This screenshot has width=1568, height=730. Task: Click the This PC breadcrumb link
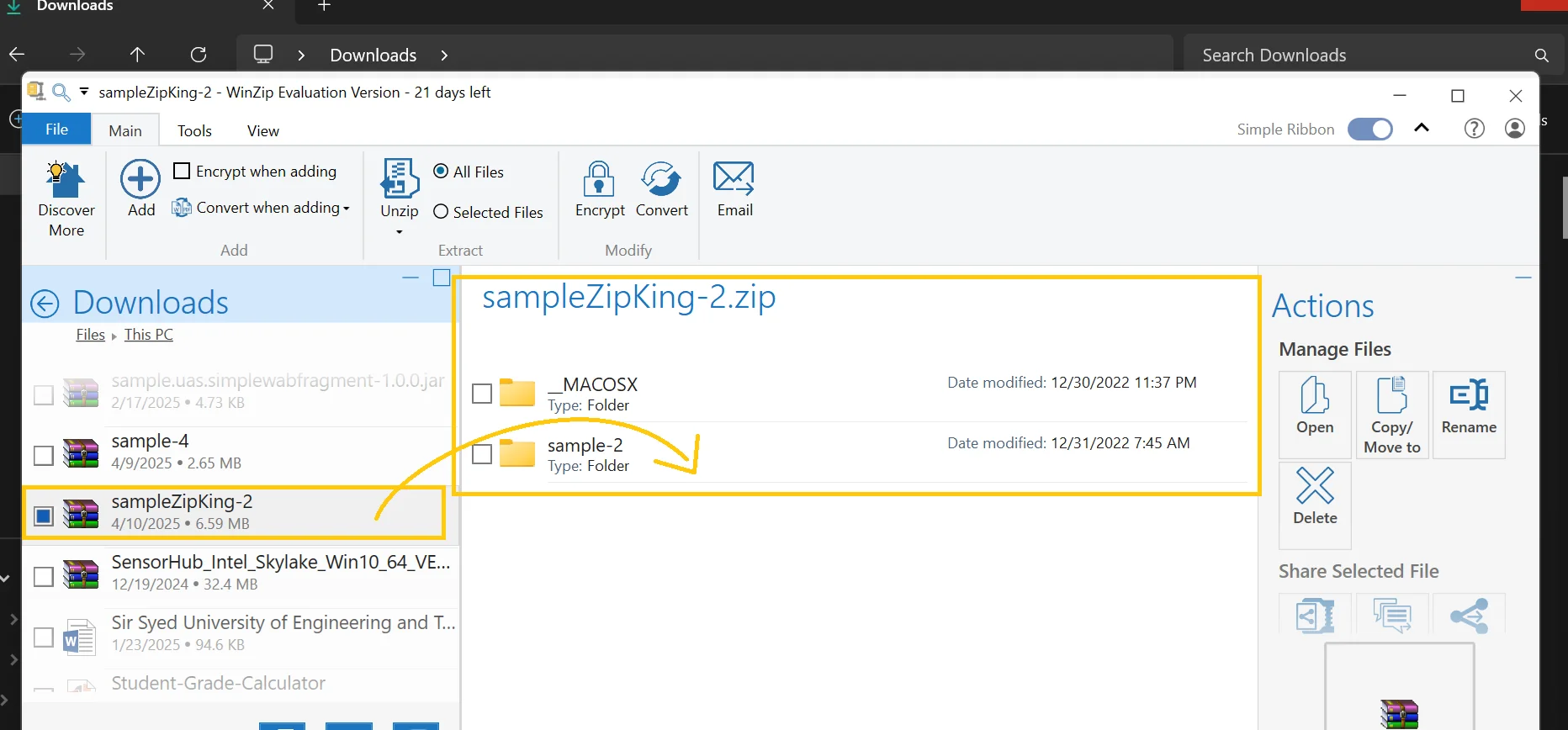(x=149, y=335)
